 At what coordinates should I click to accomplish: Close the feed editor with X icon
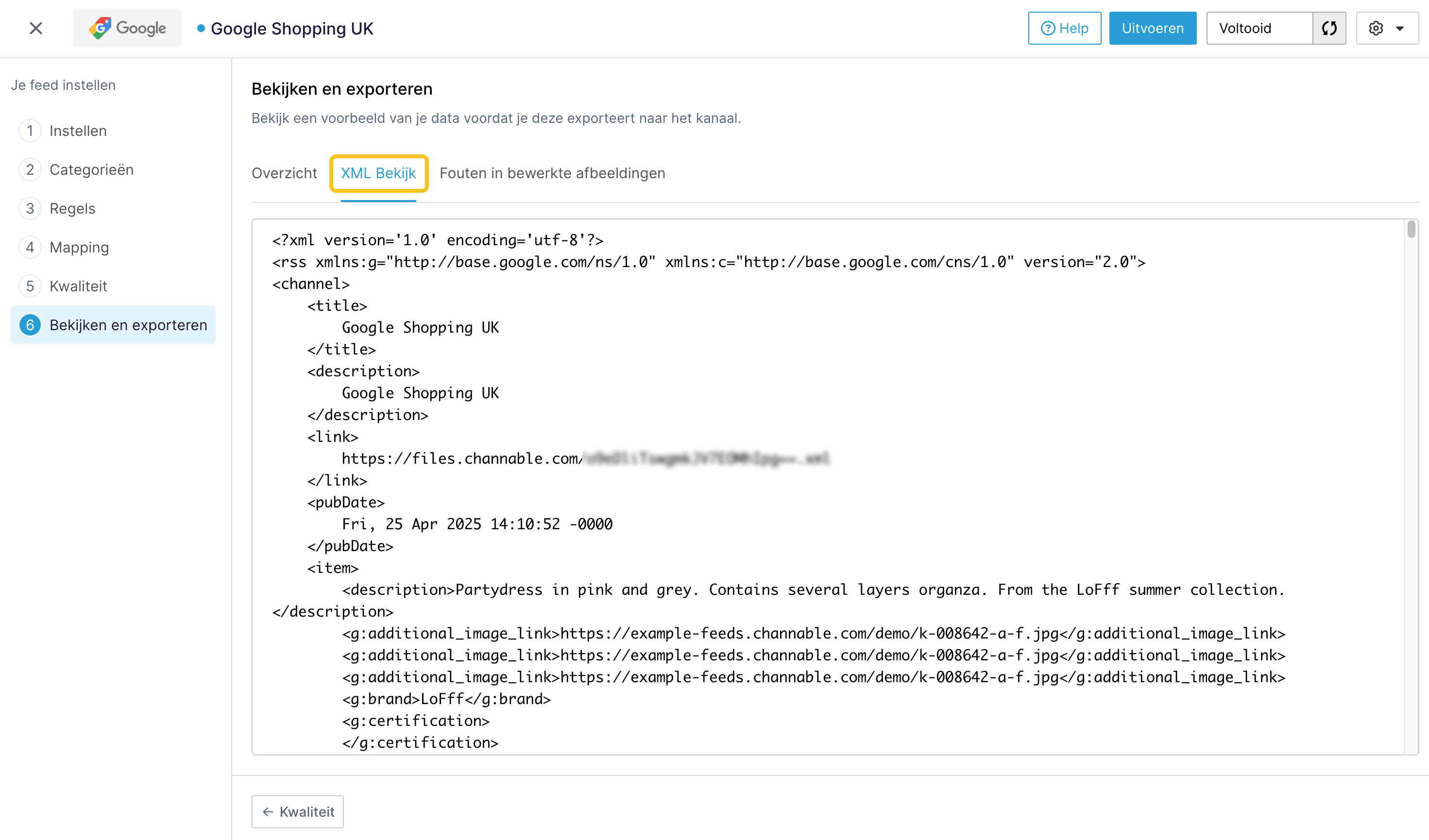tap(36, 28)
